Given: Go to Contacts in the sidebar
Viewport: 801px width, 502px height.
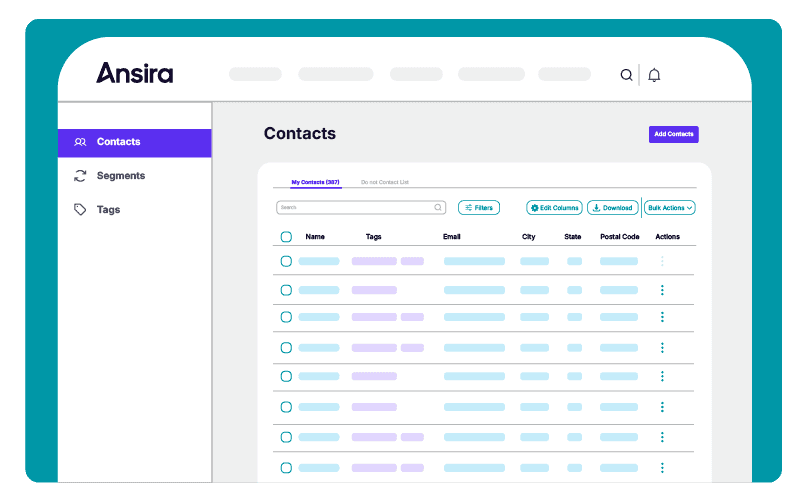Looking at the screenshot, I should 135,143.
